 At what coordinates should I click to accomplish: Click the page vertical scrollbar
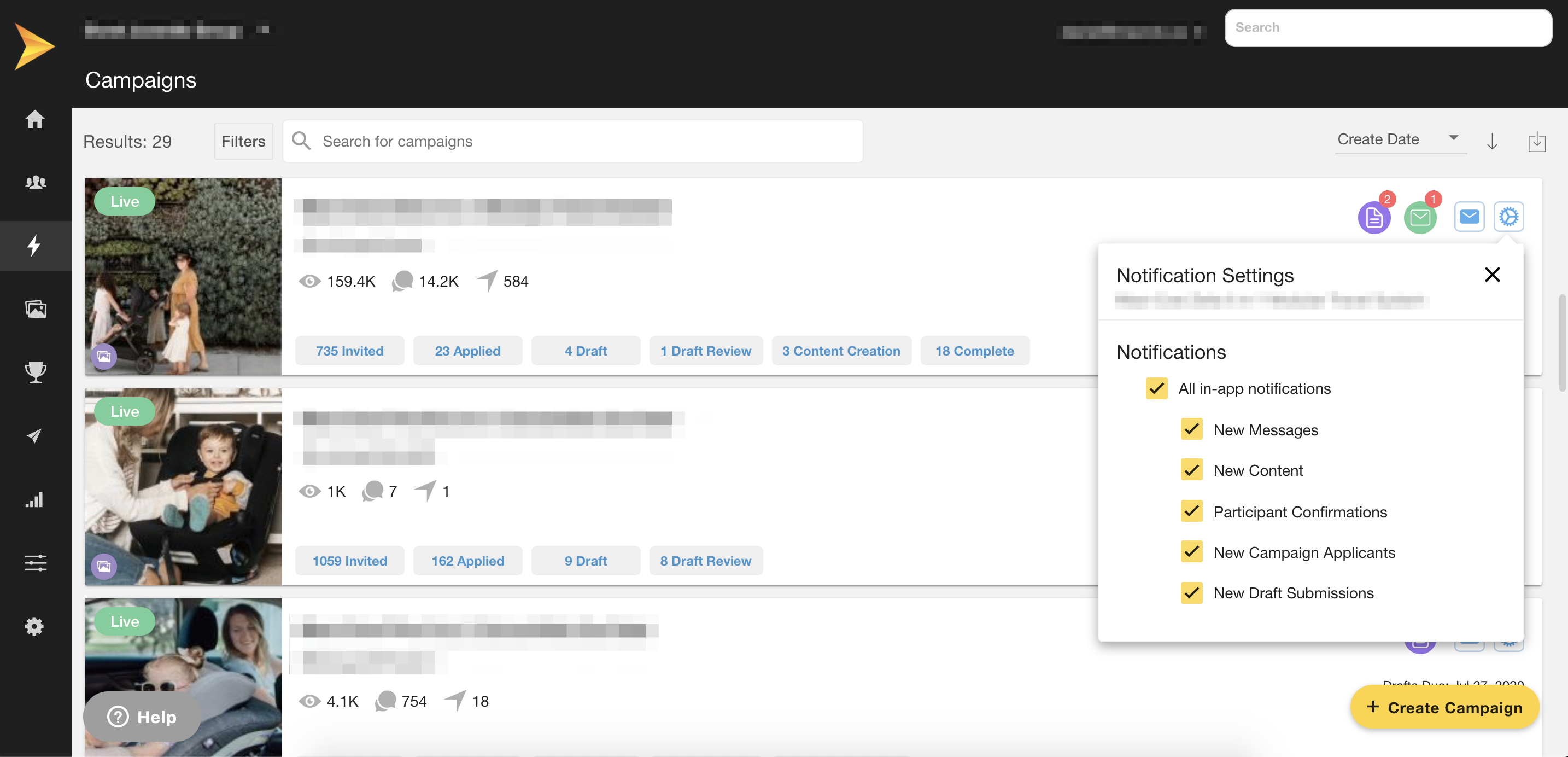coord(1562,343)
